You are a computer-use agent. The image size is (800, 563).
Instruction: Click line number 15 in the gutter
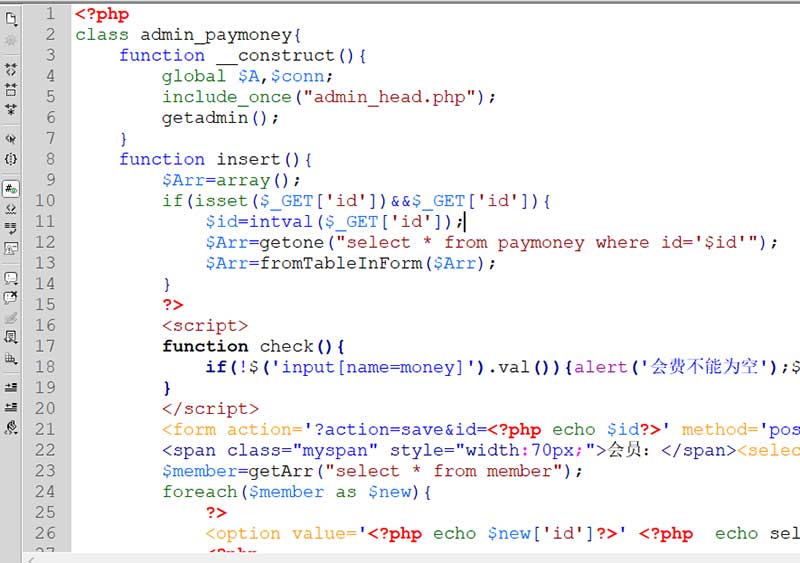point(45,304)
